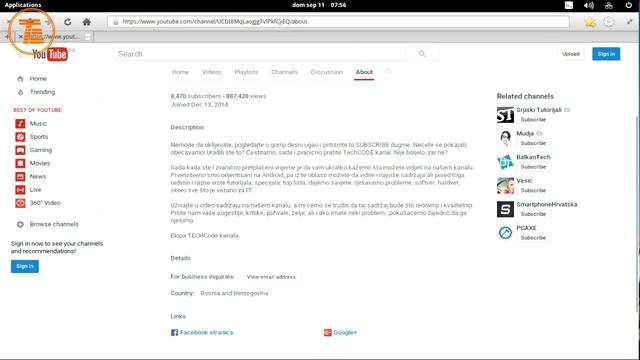Image resolution: width=640 pixels, height=360 pixels.
Task: Click the Gaming category icon
Action: point(20,150)
